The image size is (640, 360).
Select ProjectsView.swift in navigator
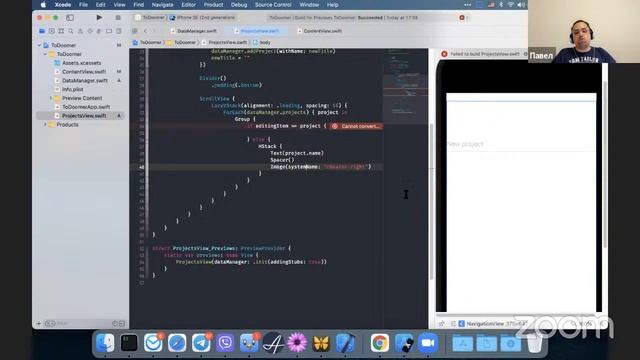pyautogui.click(x=81, y=116)
